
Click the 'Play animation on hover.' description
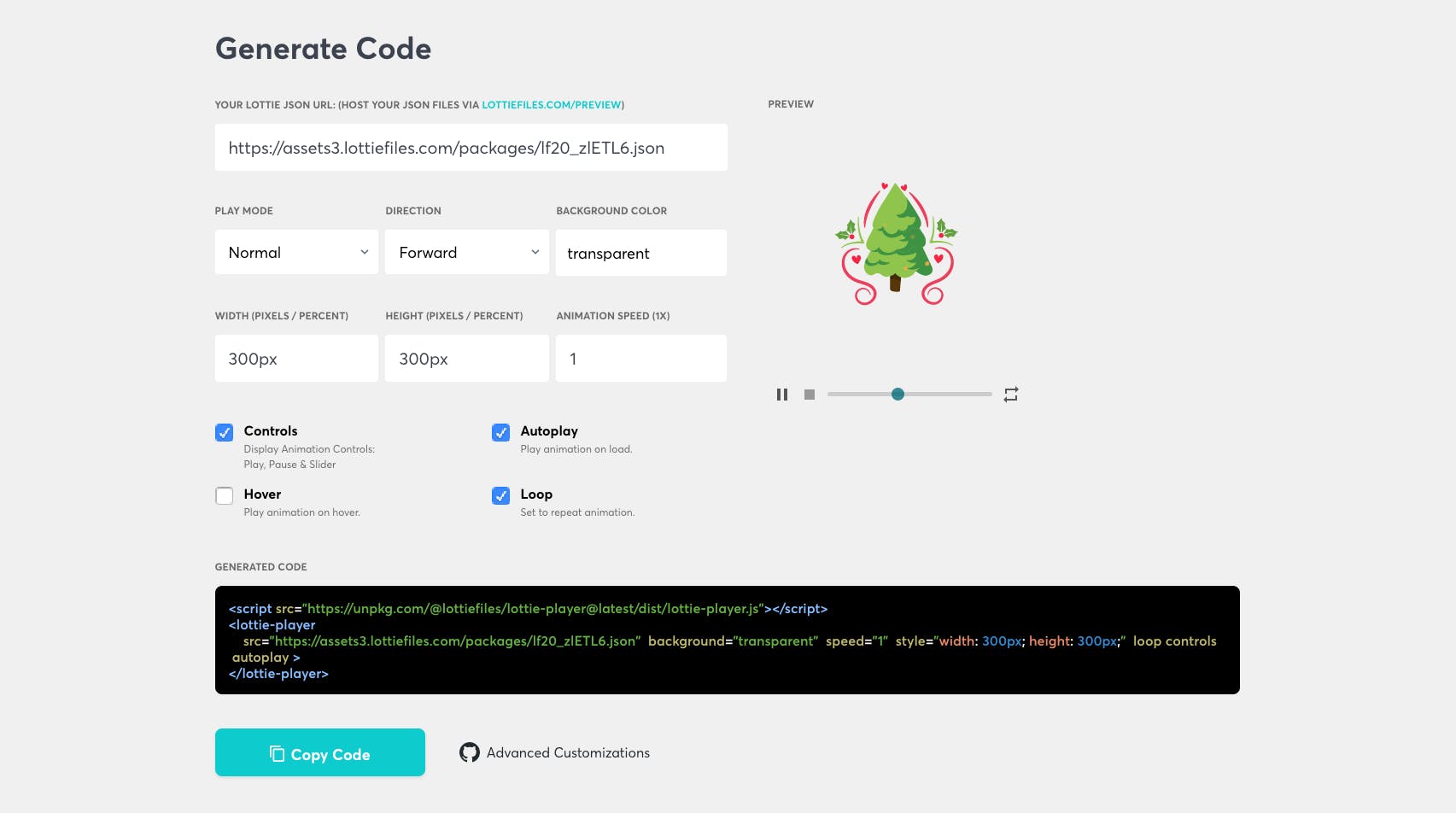(302, 512)
